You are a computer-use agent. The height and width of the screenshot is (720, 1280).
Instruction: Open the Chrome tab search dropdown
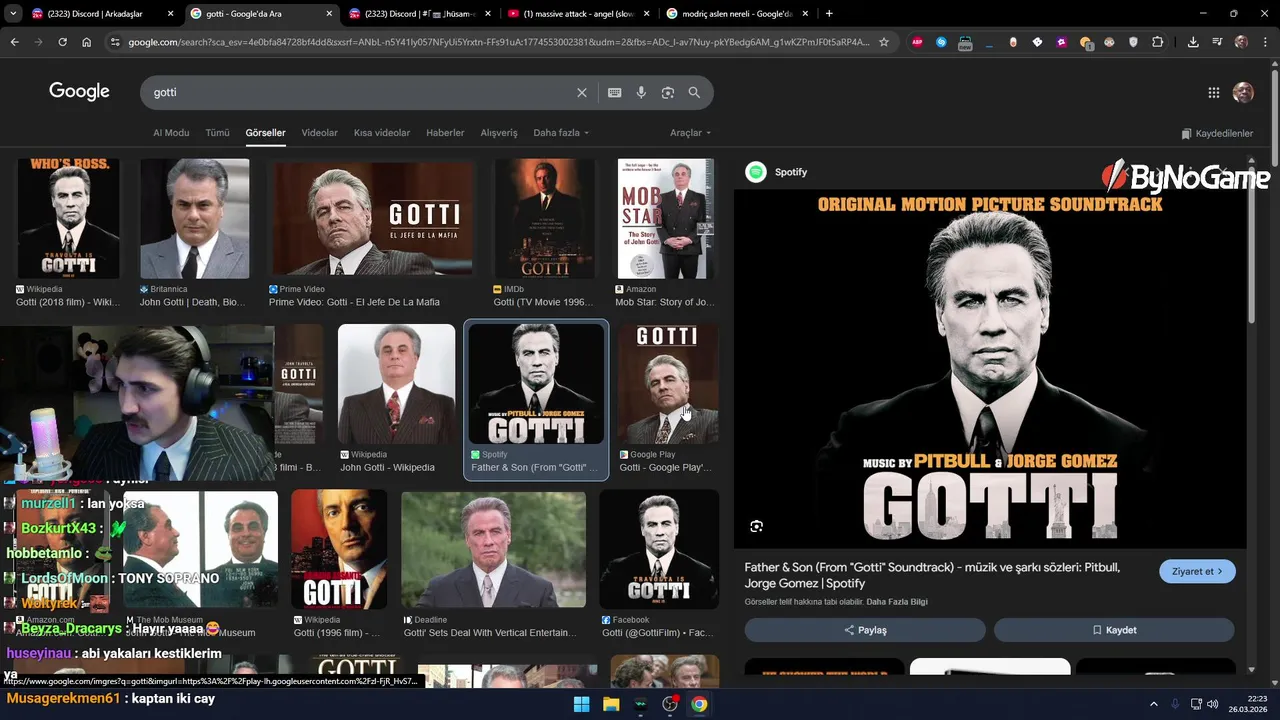[x=14, y=14]
